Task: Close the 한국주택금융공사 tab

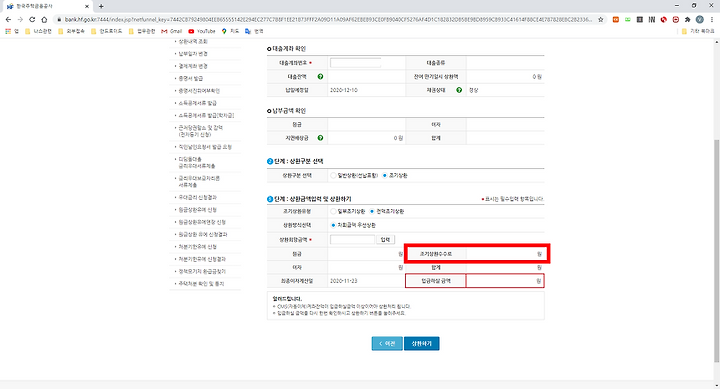Action: [x=87, y=6]
